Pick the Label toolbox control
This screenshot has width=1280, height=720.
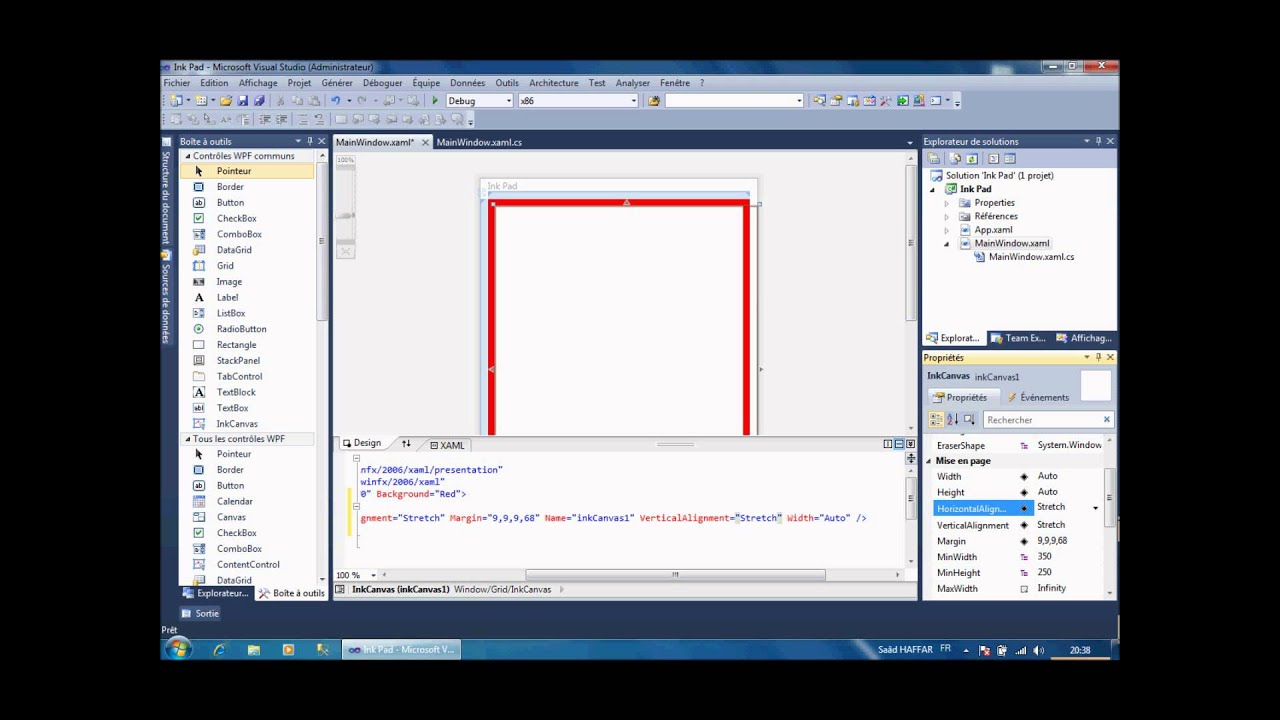[x=246, y=297]
